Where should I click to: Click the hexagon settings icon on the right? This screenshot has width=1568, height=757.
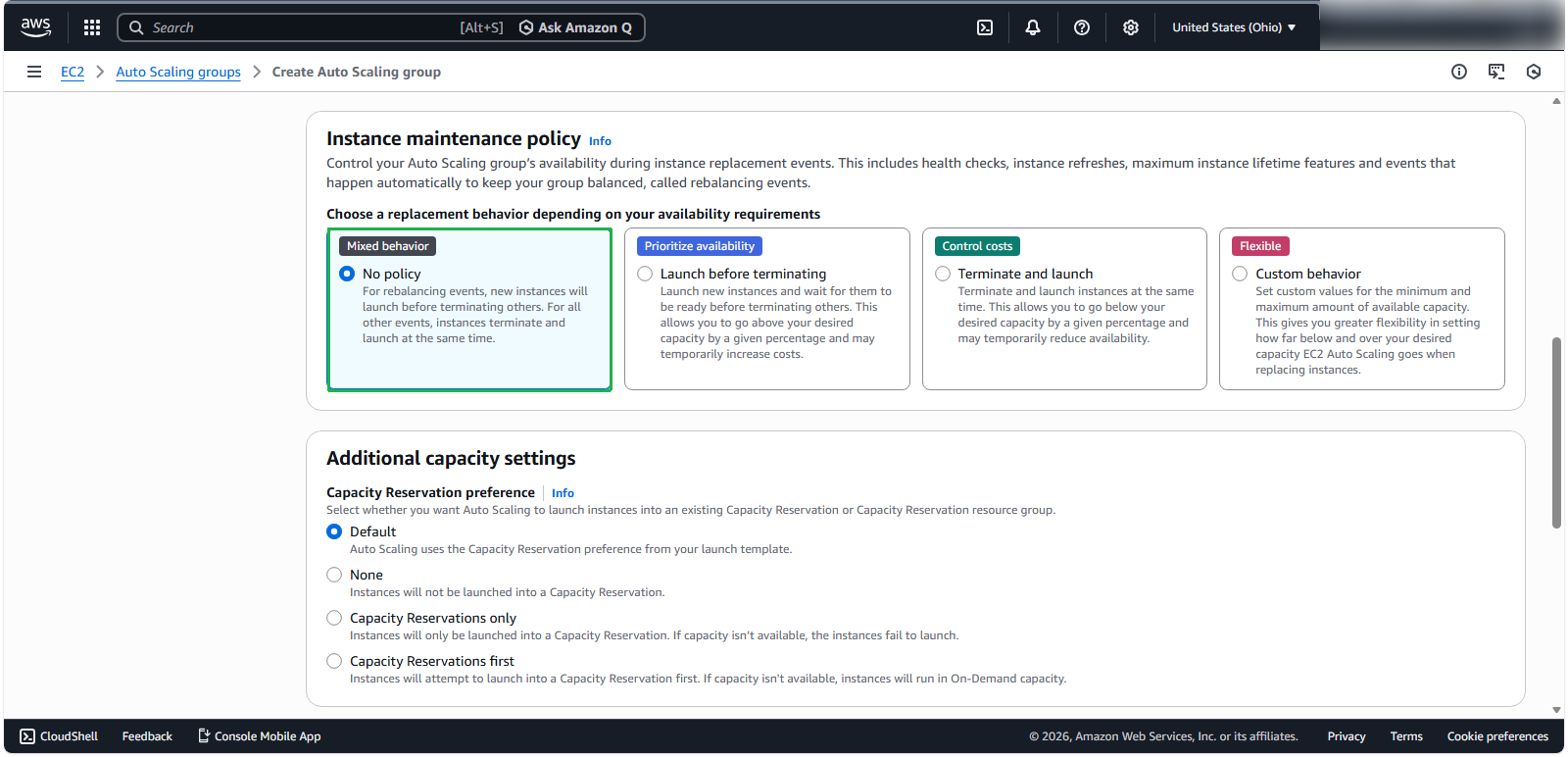tap(1534, 72)
